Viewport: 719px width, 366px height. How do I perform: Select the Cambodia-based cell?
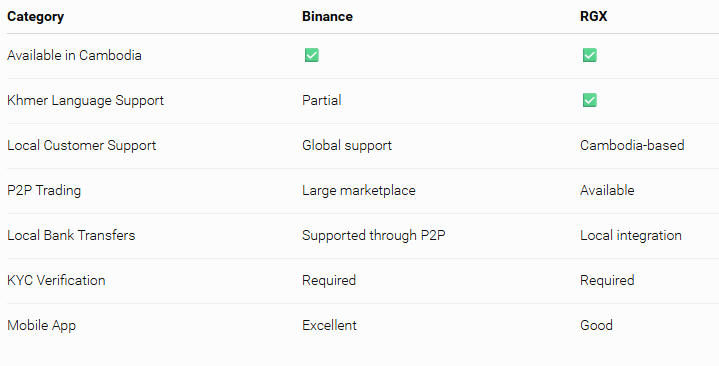[632, 145]
